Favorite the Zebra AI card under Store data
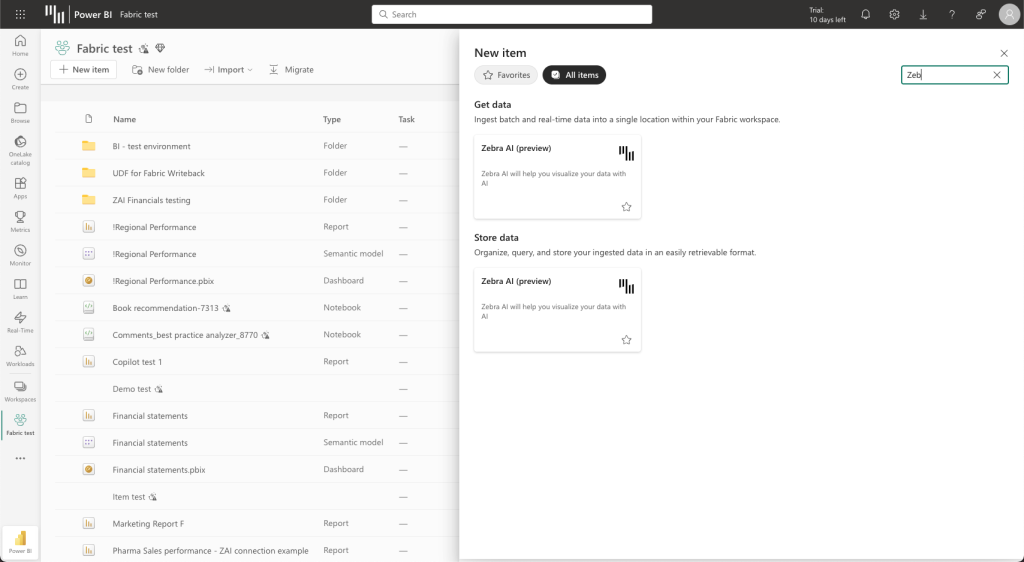The image size is (1024, 562). point(626,340)
